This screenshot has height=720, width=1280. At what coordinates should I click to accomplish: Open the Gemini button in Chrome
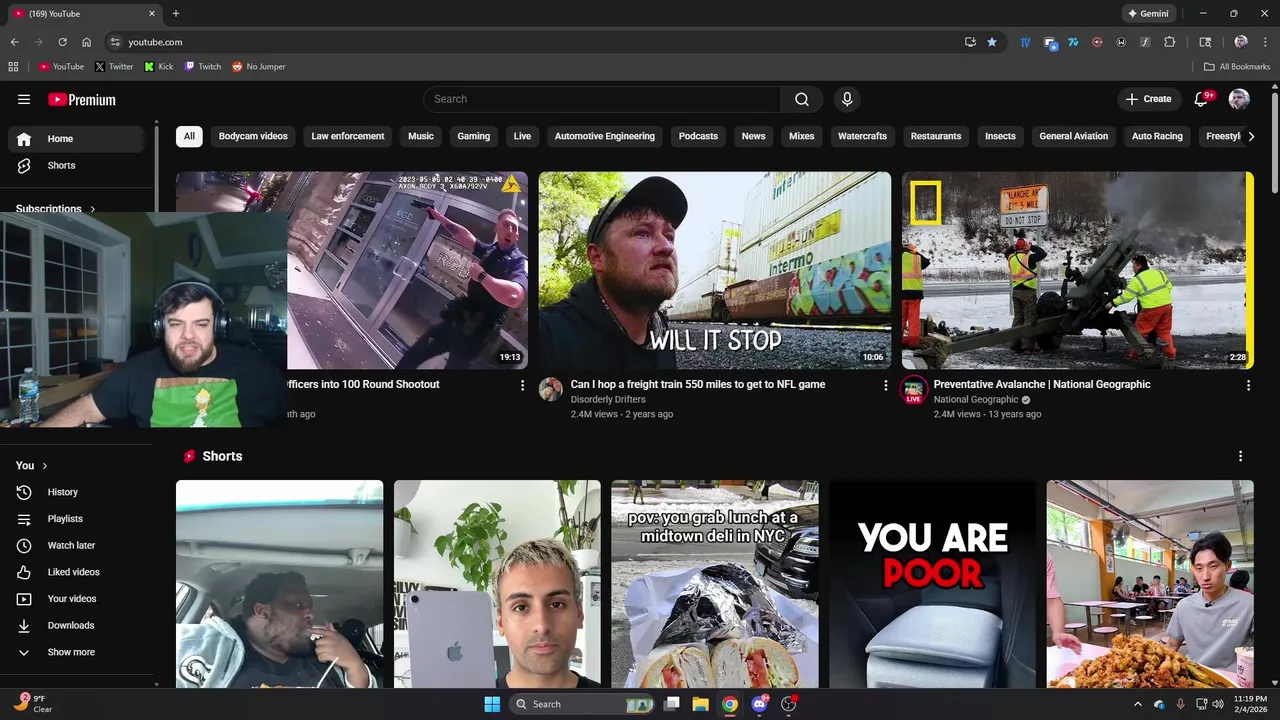pos(1148,14)
